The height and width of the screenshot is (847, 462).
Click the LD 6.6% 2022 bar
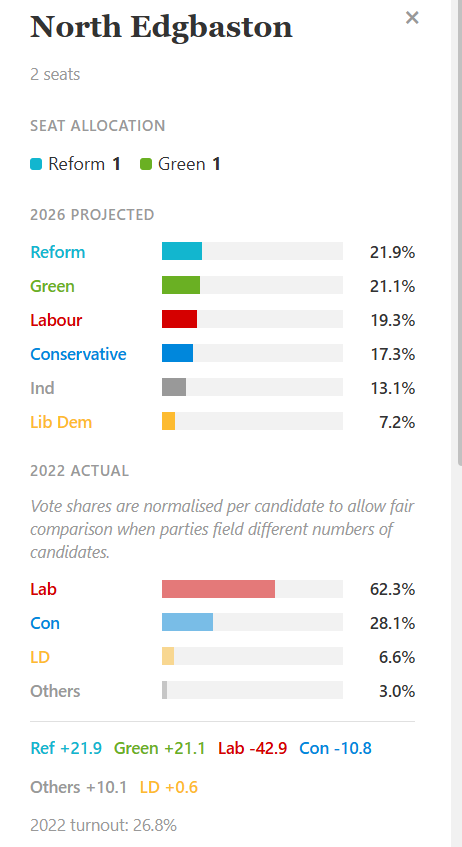click(168, 656)
